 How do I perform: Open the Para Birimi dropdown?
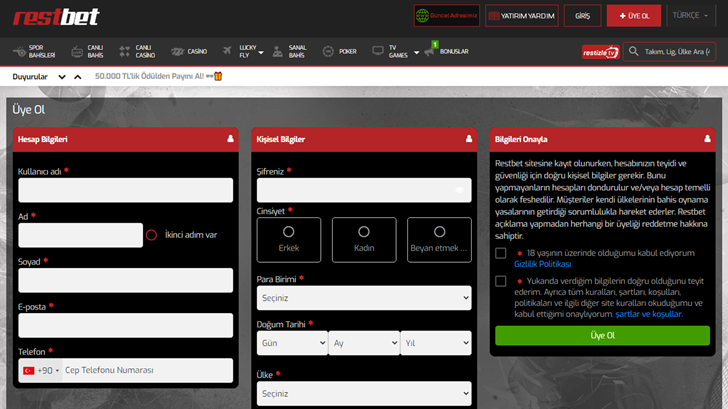click(x=364, y=298)
